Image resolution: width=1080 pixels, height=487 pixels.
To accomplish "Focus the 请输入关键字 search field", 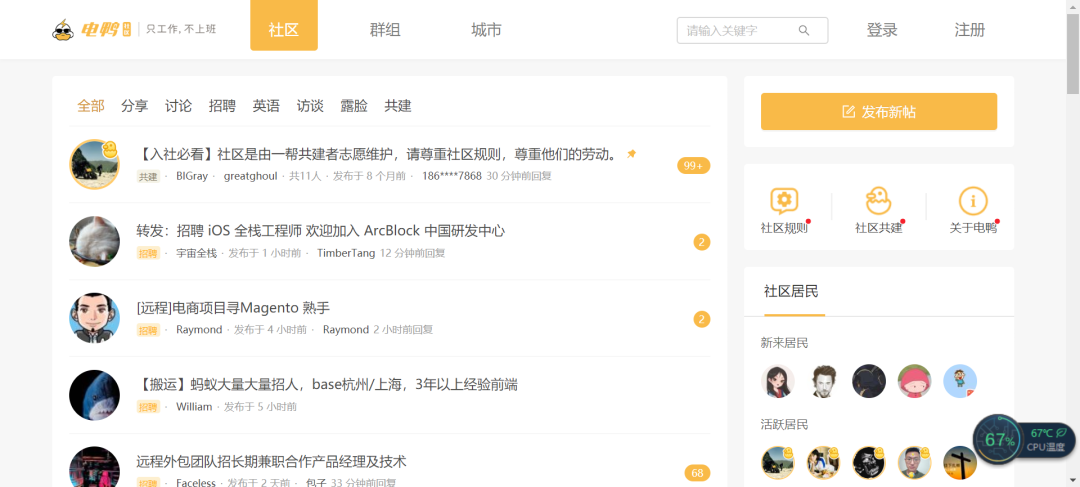I will pyautogui.click(x=752, y=30).
